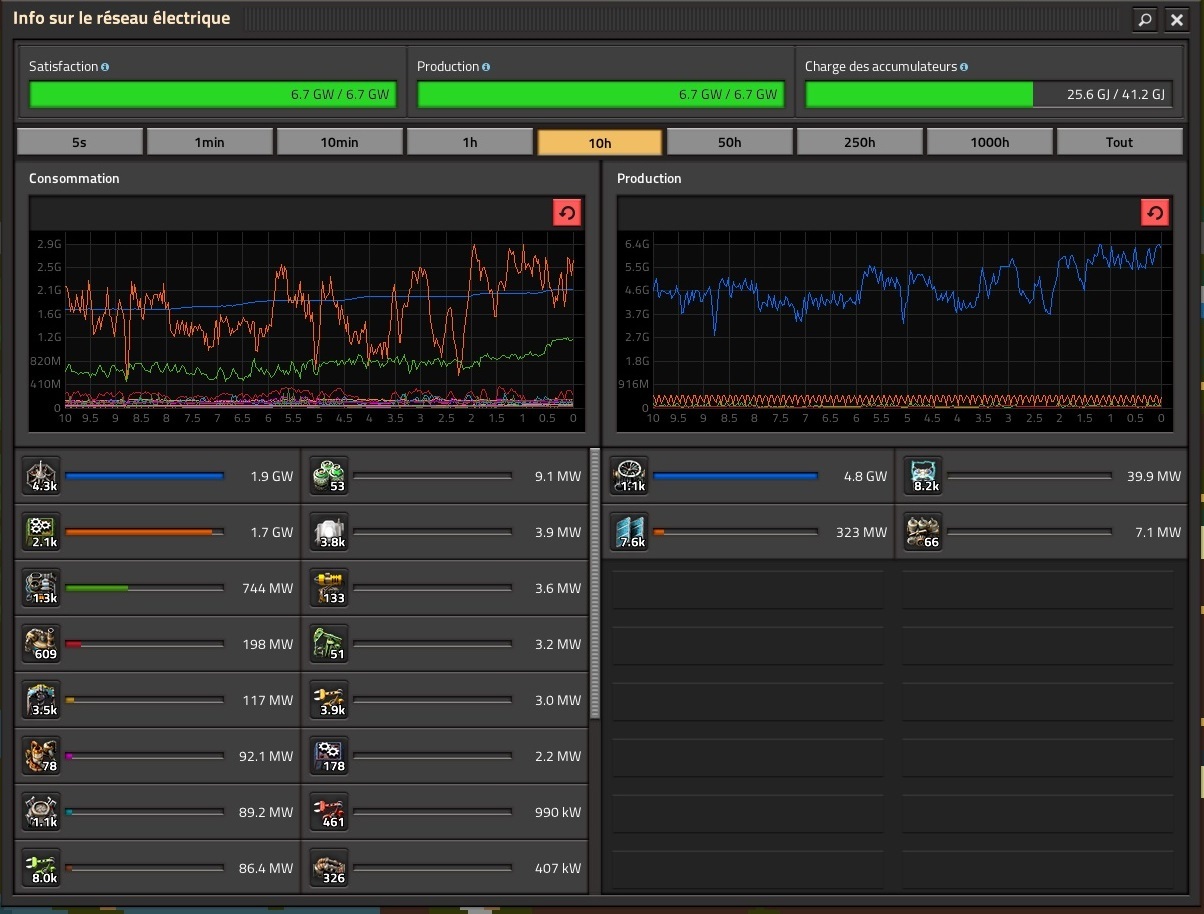
Task: Click the accumulator charge progress bar
Action: 988,95
